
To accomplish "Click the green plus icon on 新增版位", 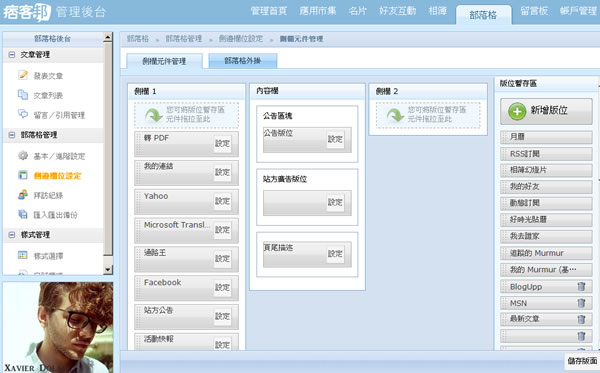I will coord(517,111).
